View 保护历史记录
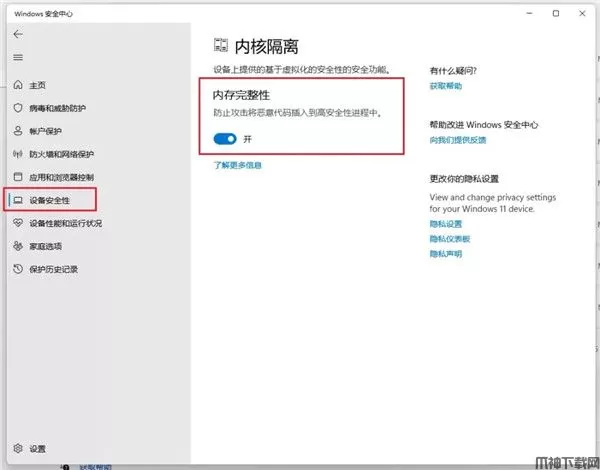This screenshot has height=470, width=600. pyautogui.click(x=53, y=269)
